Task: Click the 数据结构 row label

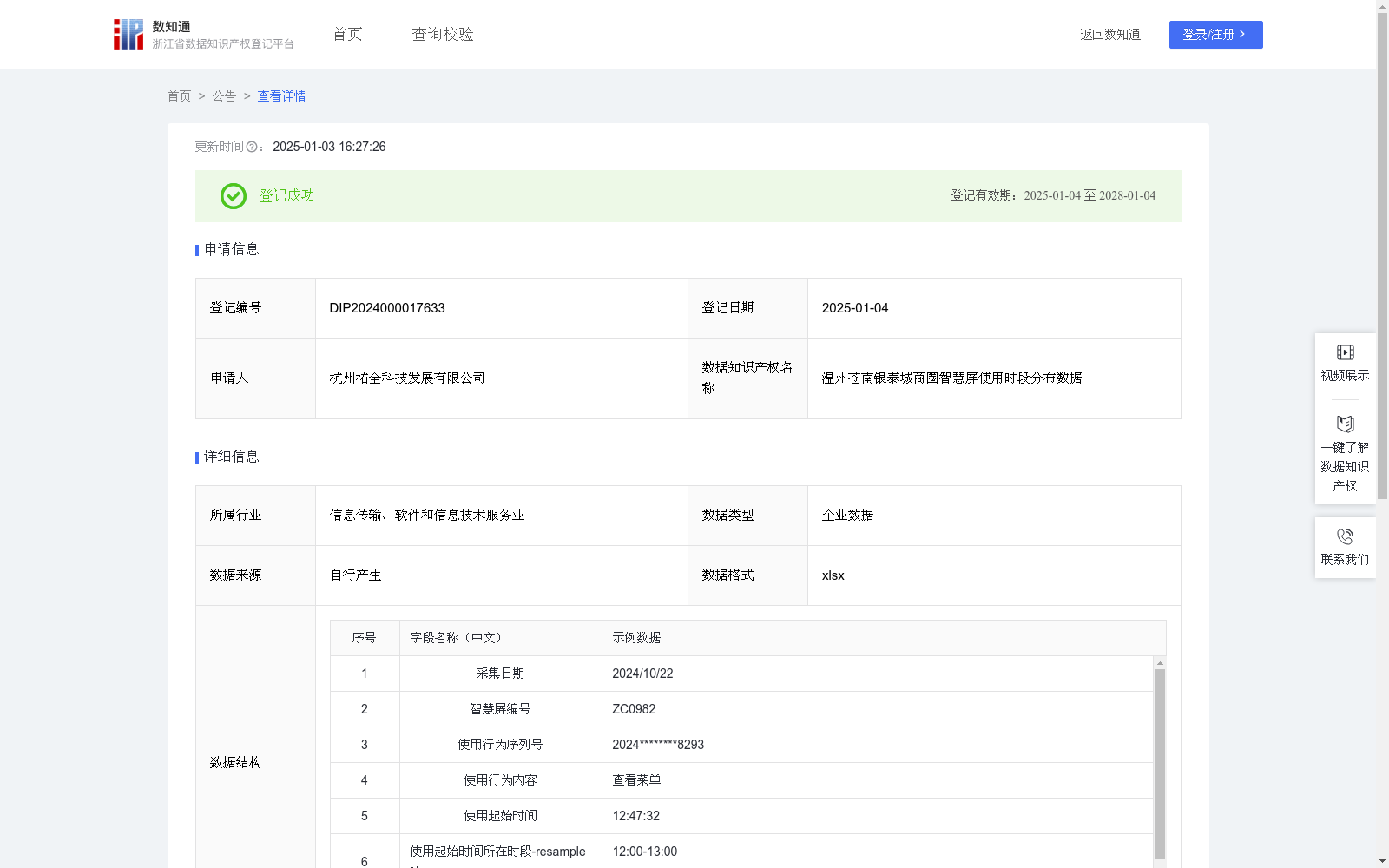Action: pyautogui.click(x=235, y=763)
